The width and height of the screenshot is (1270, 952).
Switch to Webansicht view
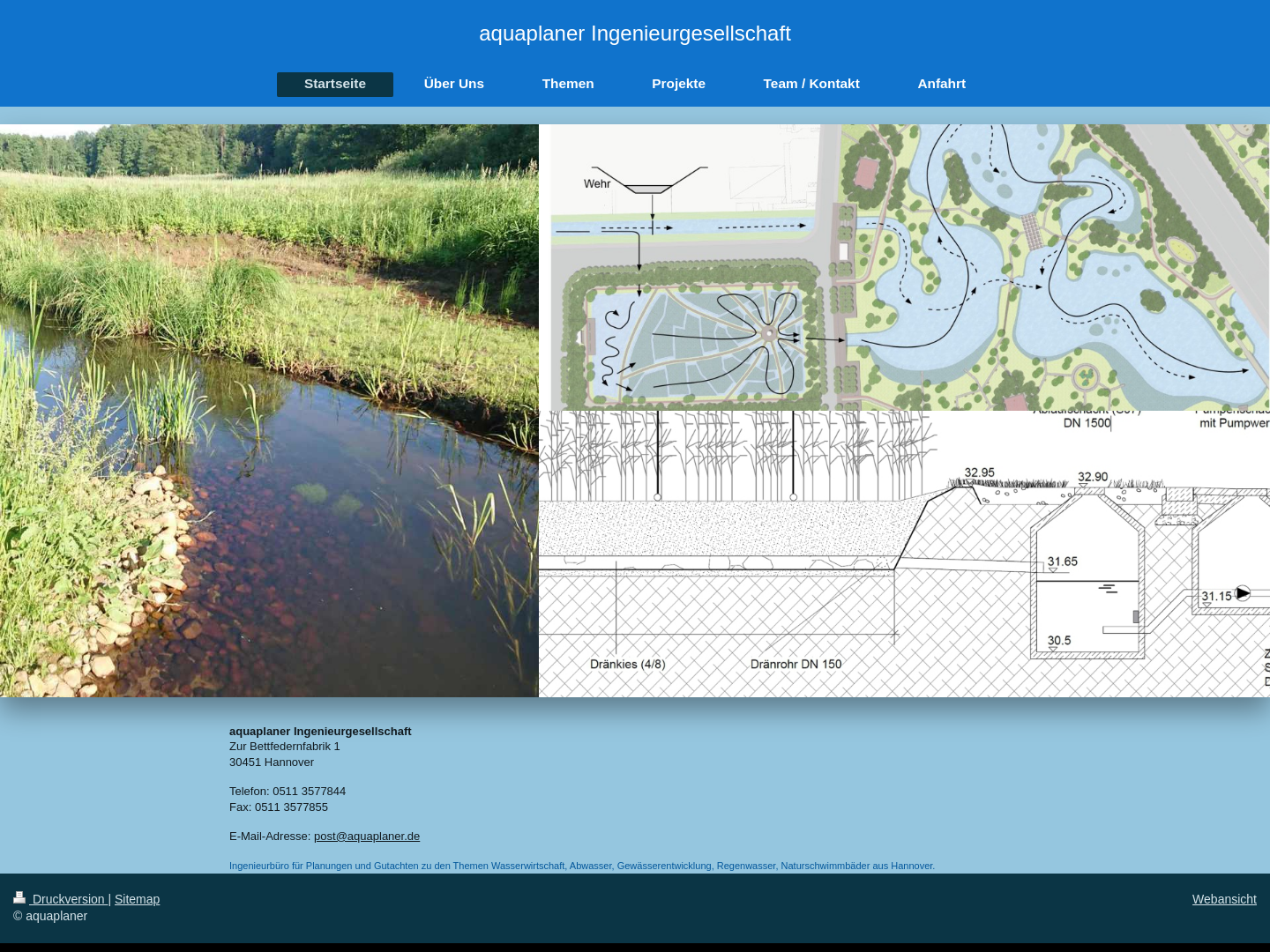point(1224,899)
